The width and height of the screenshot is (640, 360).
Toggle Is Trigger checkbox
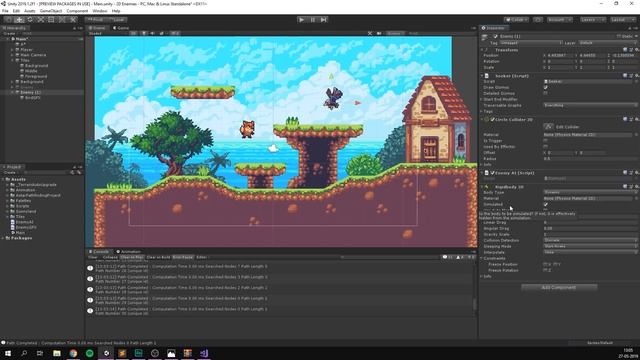(x=545, y=140)
